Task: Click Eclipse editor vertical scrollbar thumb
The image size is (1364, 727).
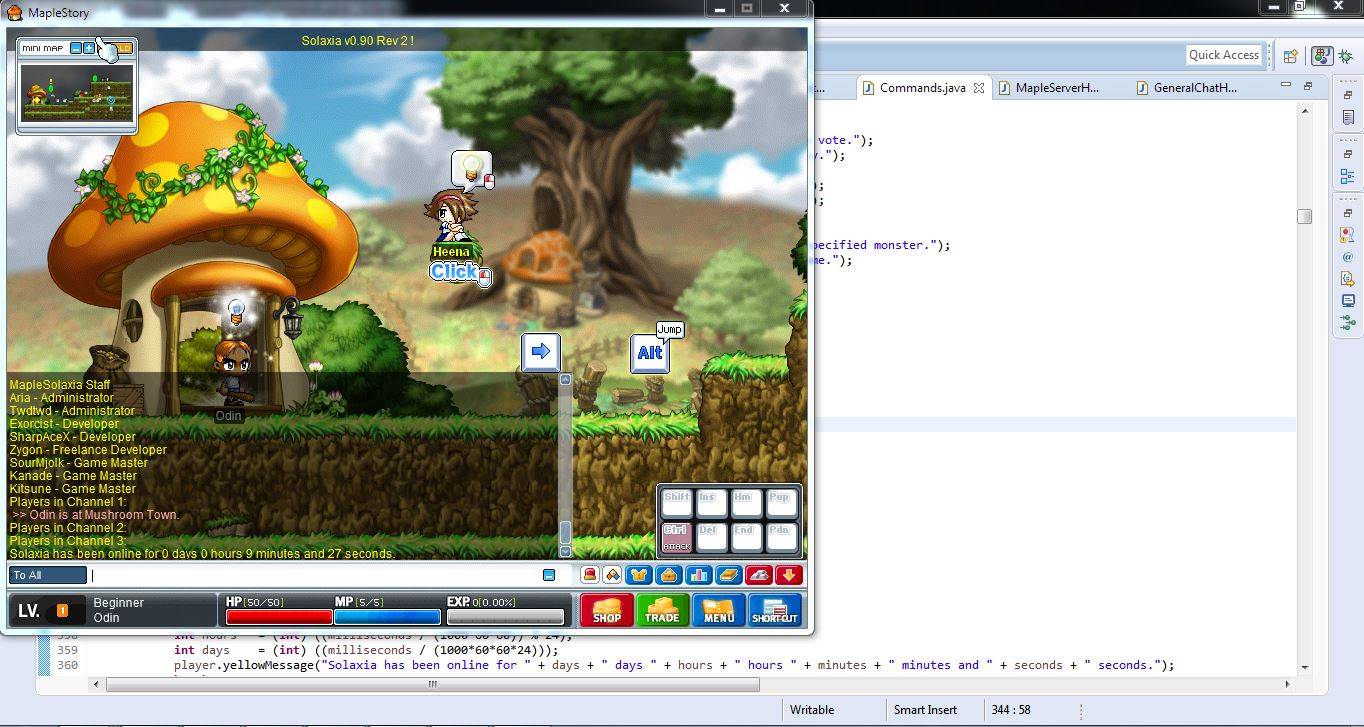Action: (1304, 216)
